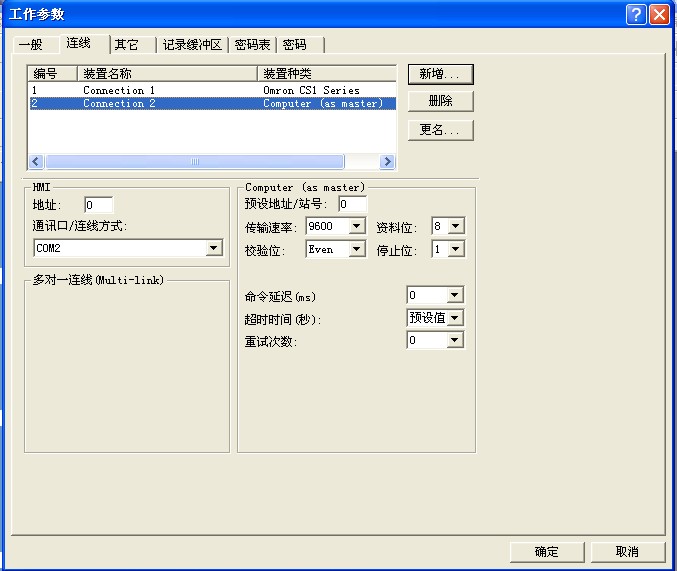Select Connection 1 Omron CS1 Series row
The image size is (677, 571).
[200, 90]
